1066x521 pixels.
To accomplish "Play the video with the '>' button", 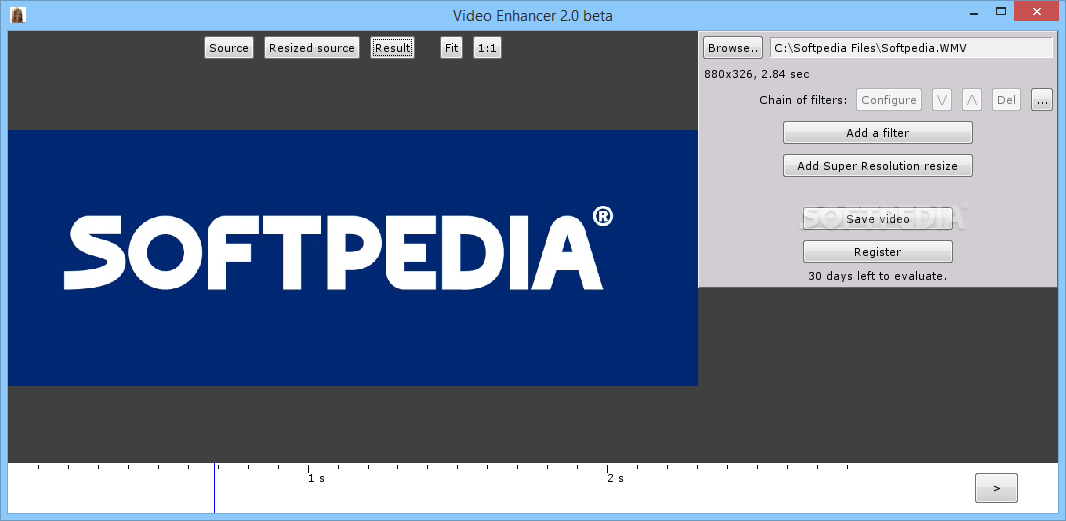I will (997, 488).
